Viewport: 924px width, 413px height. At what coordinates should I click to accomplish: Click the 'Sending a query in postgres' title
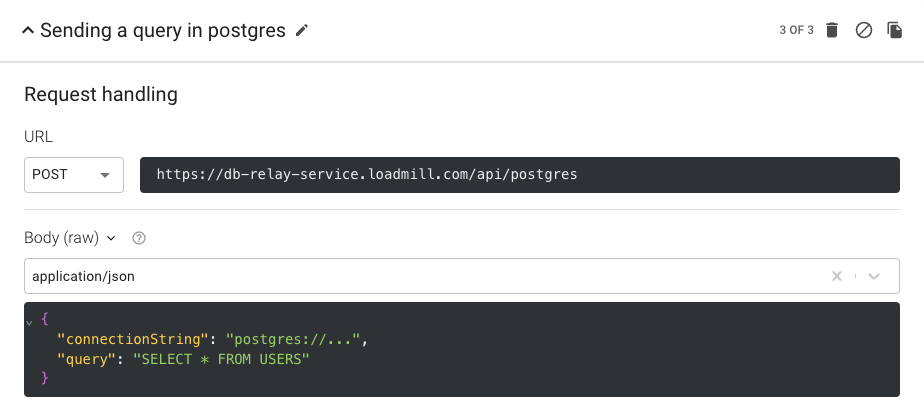coord(162,30)
